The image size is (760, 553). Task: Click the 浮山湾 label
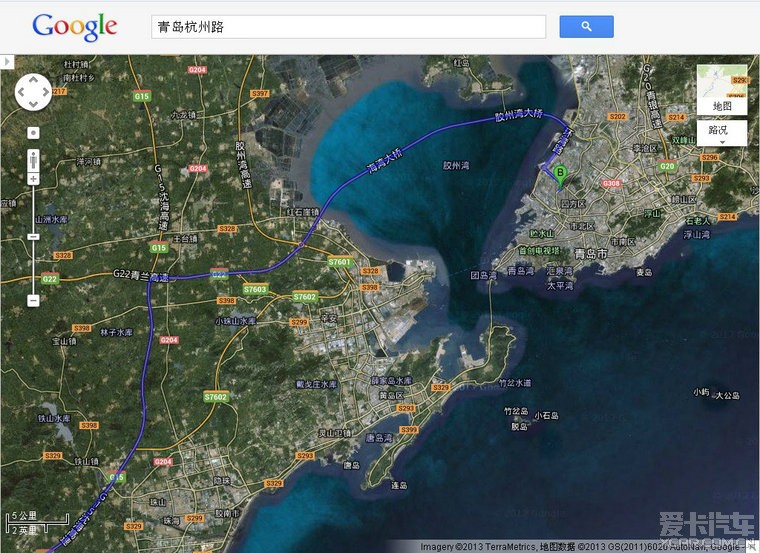697,235
